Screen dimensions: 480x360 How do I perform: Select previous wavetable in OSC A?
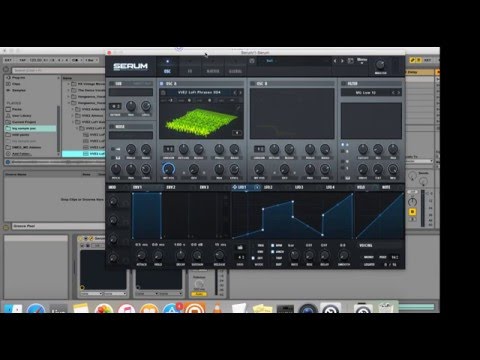click(x=235, y=92)
